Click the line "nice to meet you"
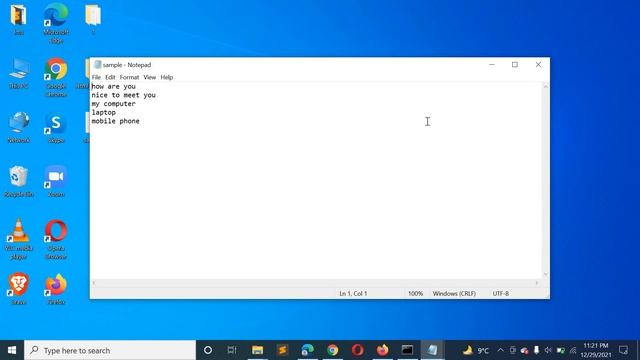Screen dimensions: 640x360 pos(124,95)
